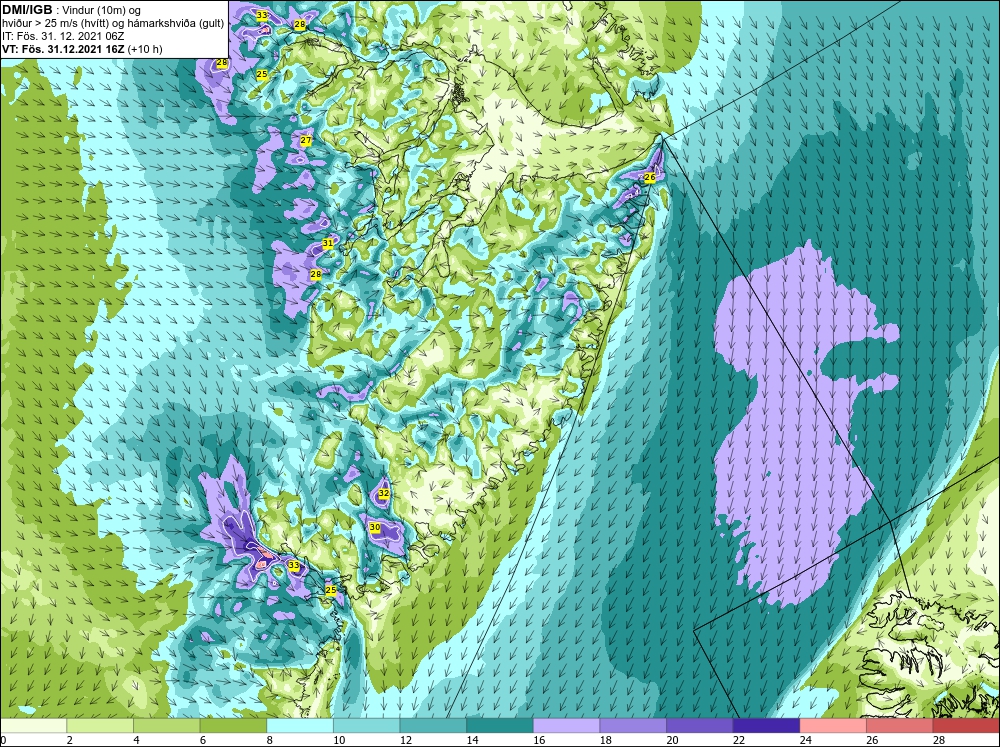Image resolution: width=1000 pixels, height=747 pixels.
Task: Pick the 8–10 m/s light cyan legend swatch
Action: pyautogui.click(x=300, y=725)
